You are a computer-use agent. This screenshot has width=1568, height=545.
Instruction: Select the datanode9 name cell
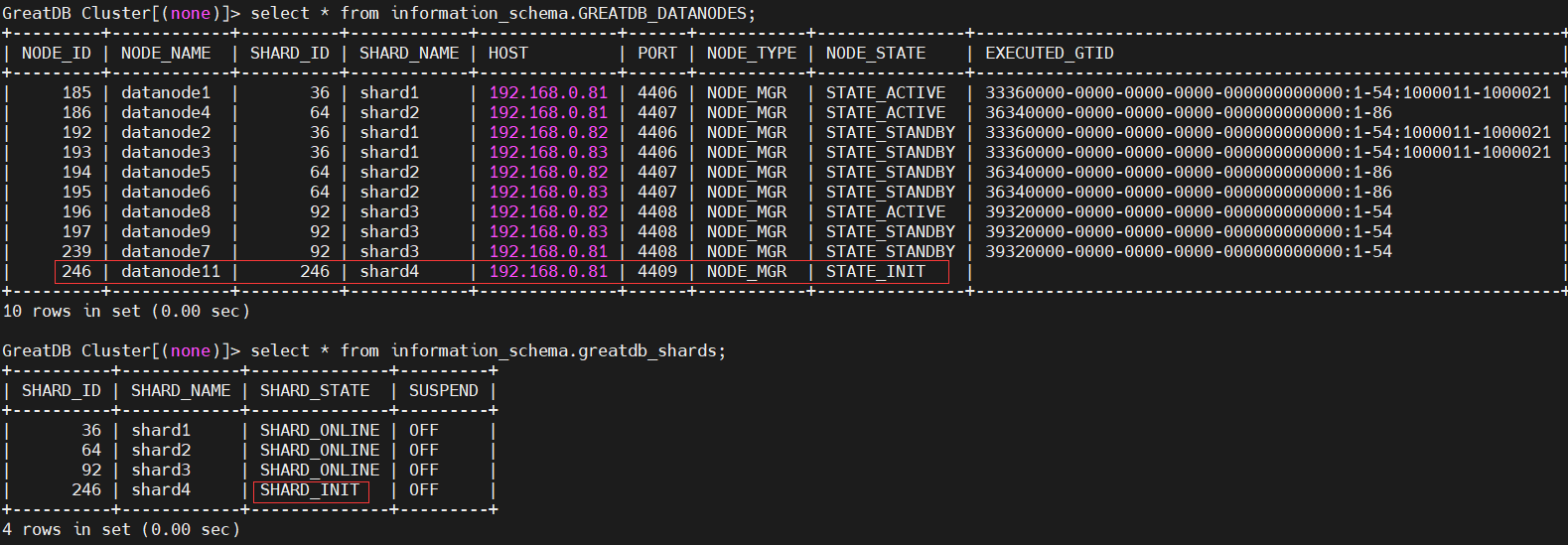(x=166, y=232)
